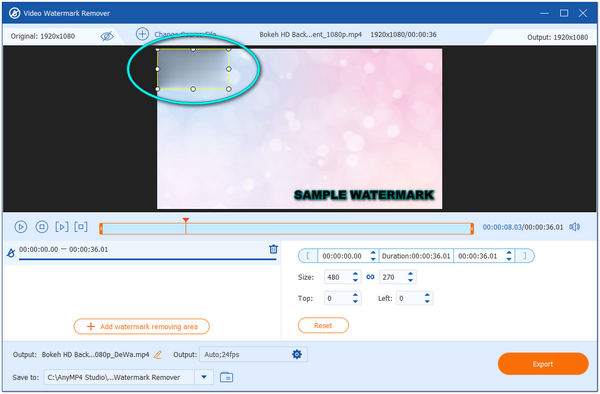Open output settings with gear icon
Image resolution: width=600 pixels, height=394 pixels.
297,355
